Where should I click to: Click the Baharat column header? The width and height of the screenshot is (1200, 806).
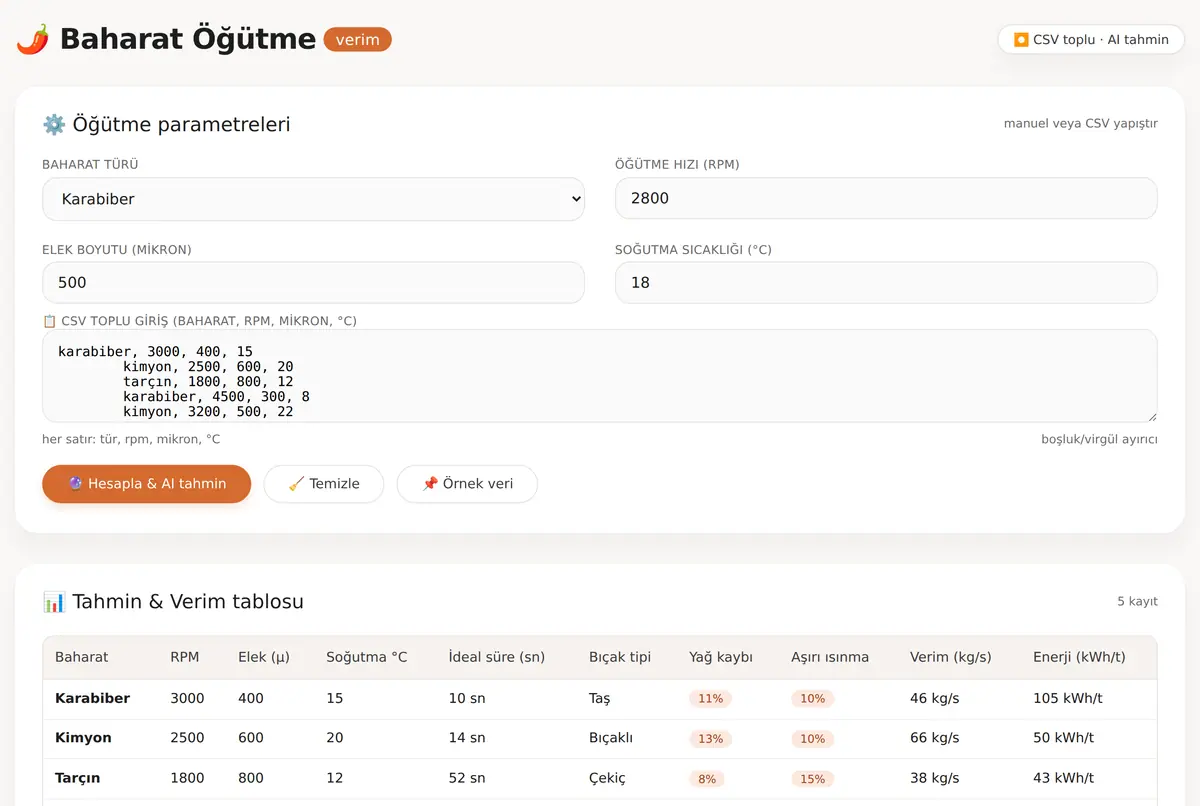82,657
